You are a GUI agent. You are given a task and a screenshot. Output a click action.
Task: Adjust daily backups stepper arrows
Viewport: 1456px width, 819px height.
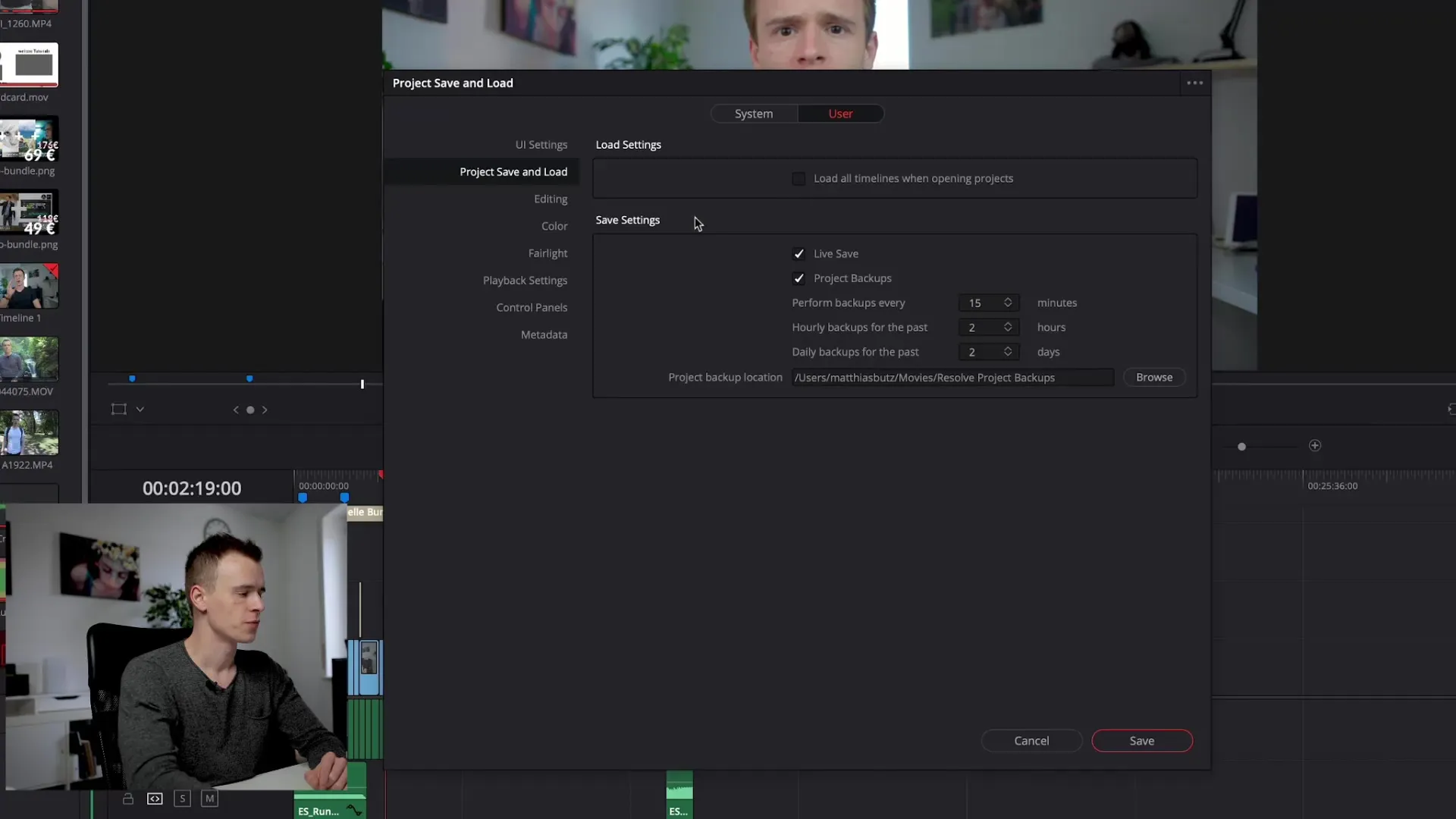tap(1008, 352)
